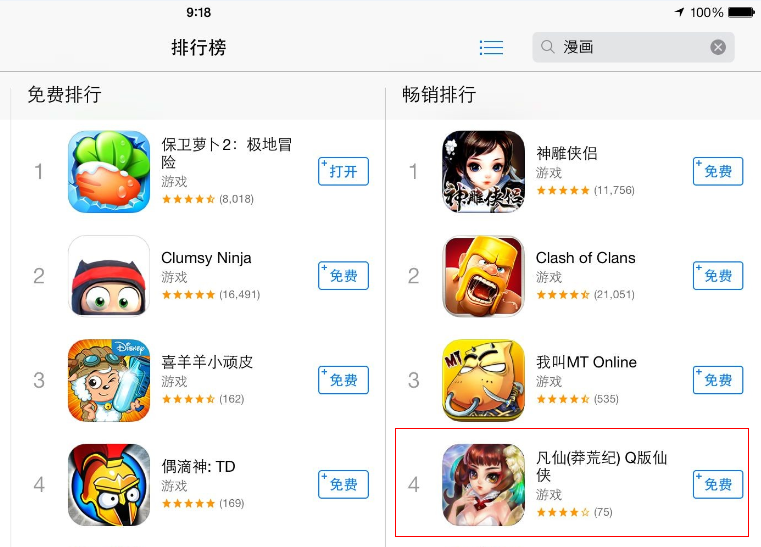This screenshot has height=547, width=761.
Task: Select the 凡仙(莽荒纪) app icon
Action: tap(483, 484)
